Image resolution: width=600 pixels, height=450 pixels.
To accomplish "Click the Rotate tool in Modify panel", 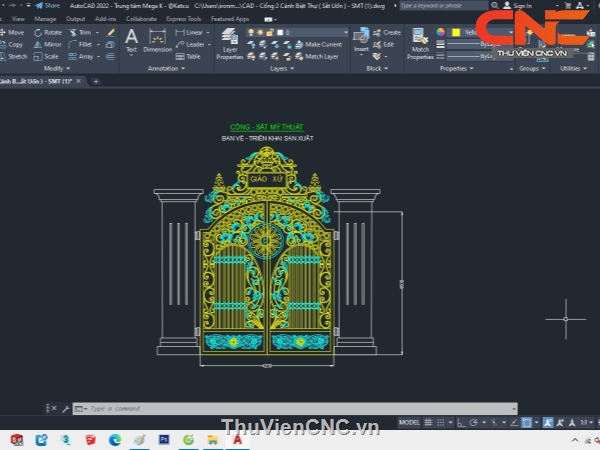I will (48, 32).
